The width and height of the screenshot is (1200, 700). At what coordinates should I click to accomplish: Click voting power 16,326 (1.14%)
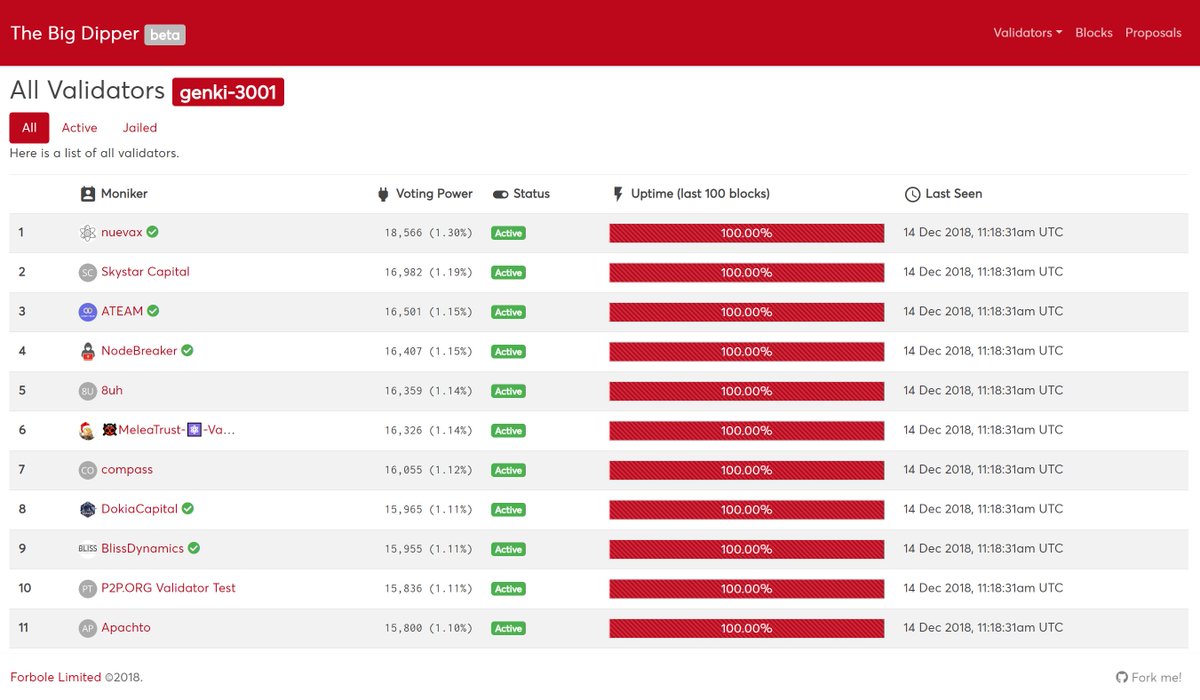click(x=428, y=430)
